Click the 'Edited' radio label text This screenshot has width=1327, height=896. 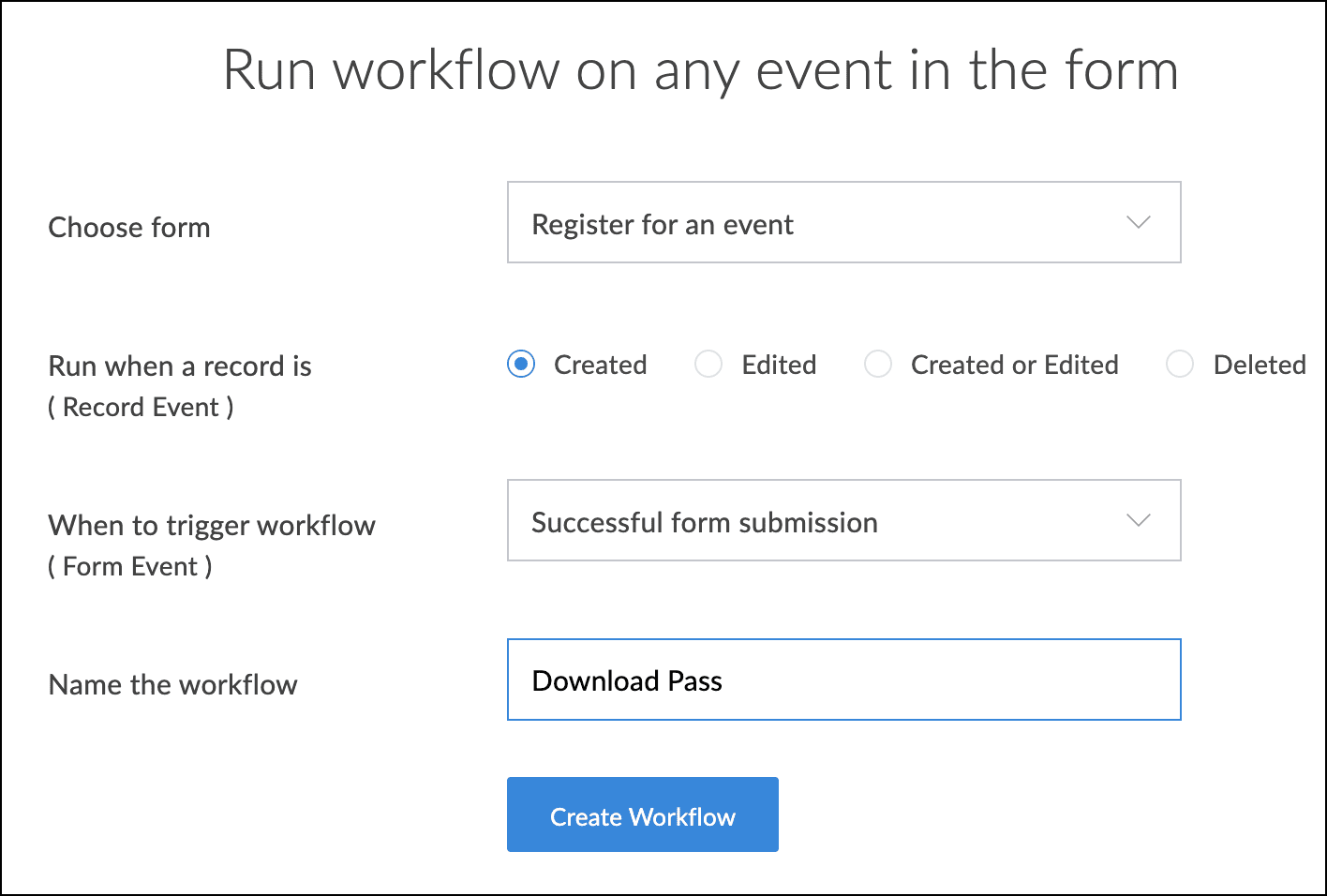click(779, 365)
